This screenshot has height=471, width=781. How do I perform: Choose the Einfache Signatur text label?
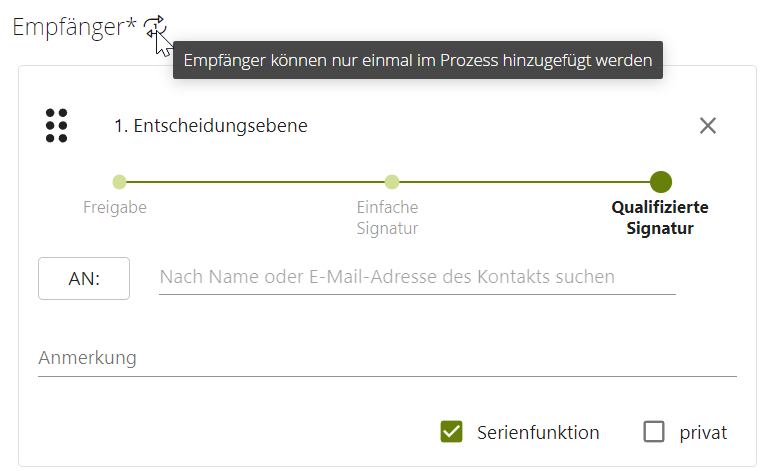[x=387, y=218]
